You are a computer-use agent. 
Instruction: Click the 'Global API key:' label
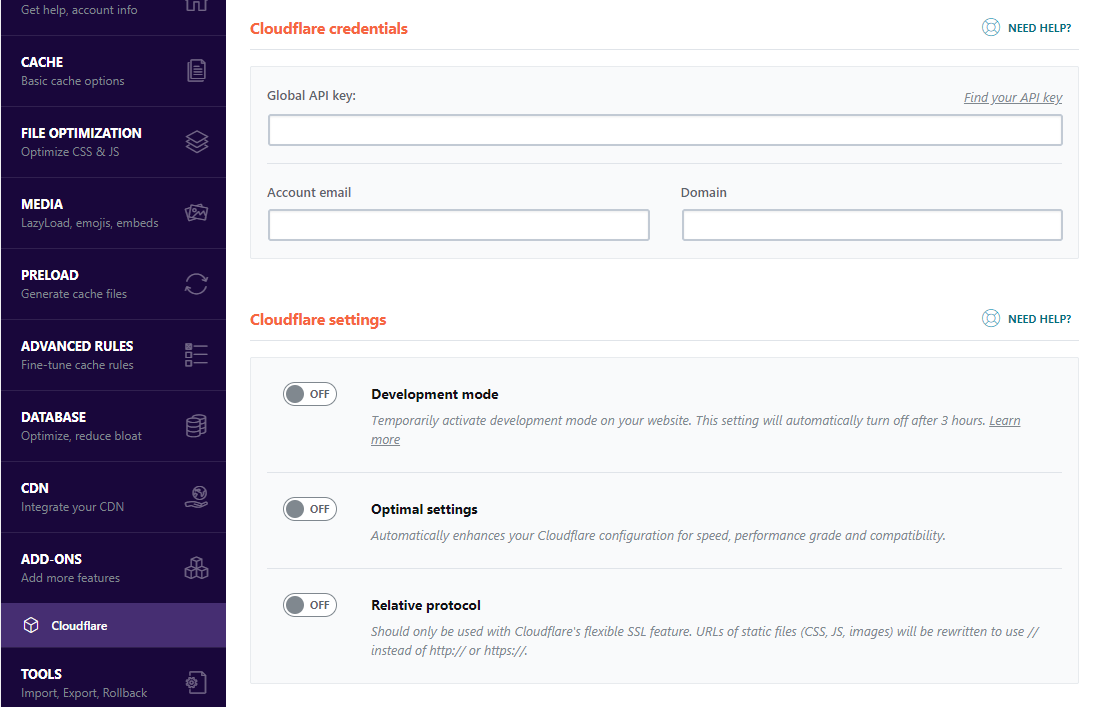311,96
